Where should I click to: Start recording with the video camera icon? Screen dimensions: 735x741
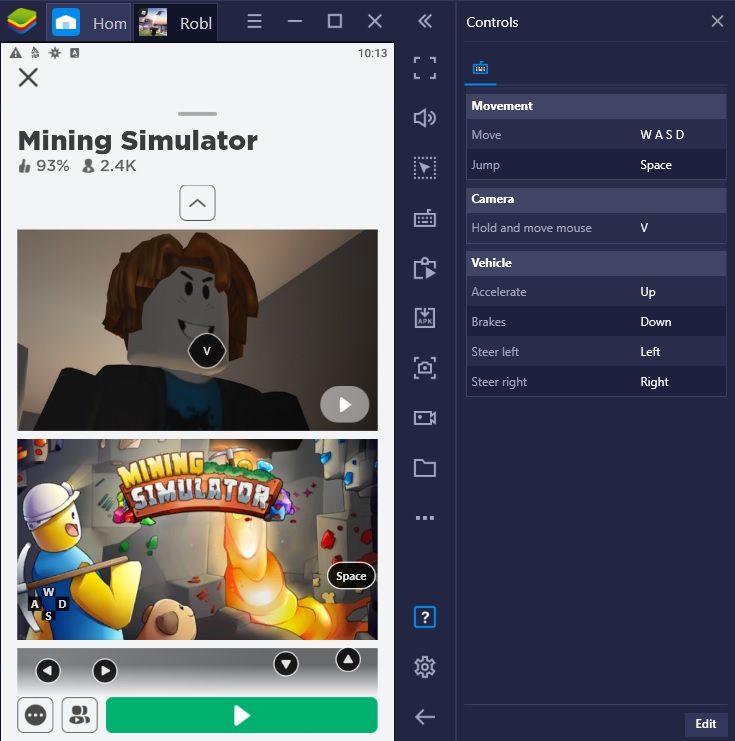click(x=425, y=418)
